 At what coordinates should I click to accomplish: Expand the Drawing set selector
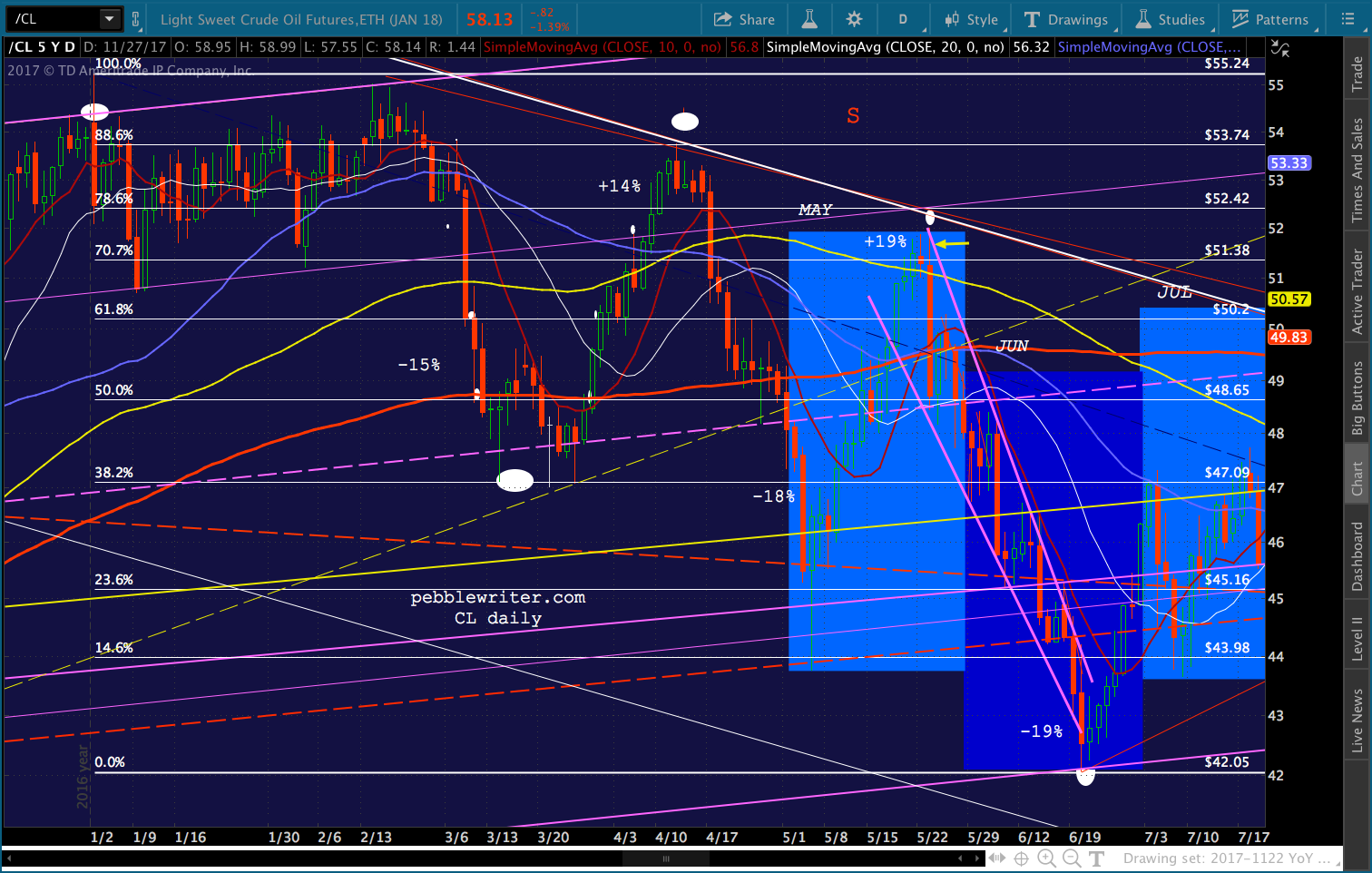1227,858
